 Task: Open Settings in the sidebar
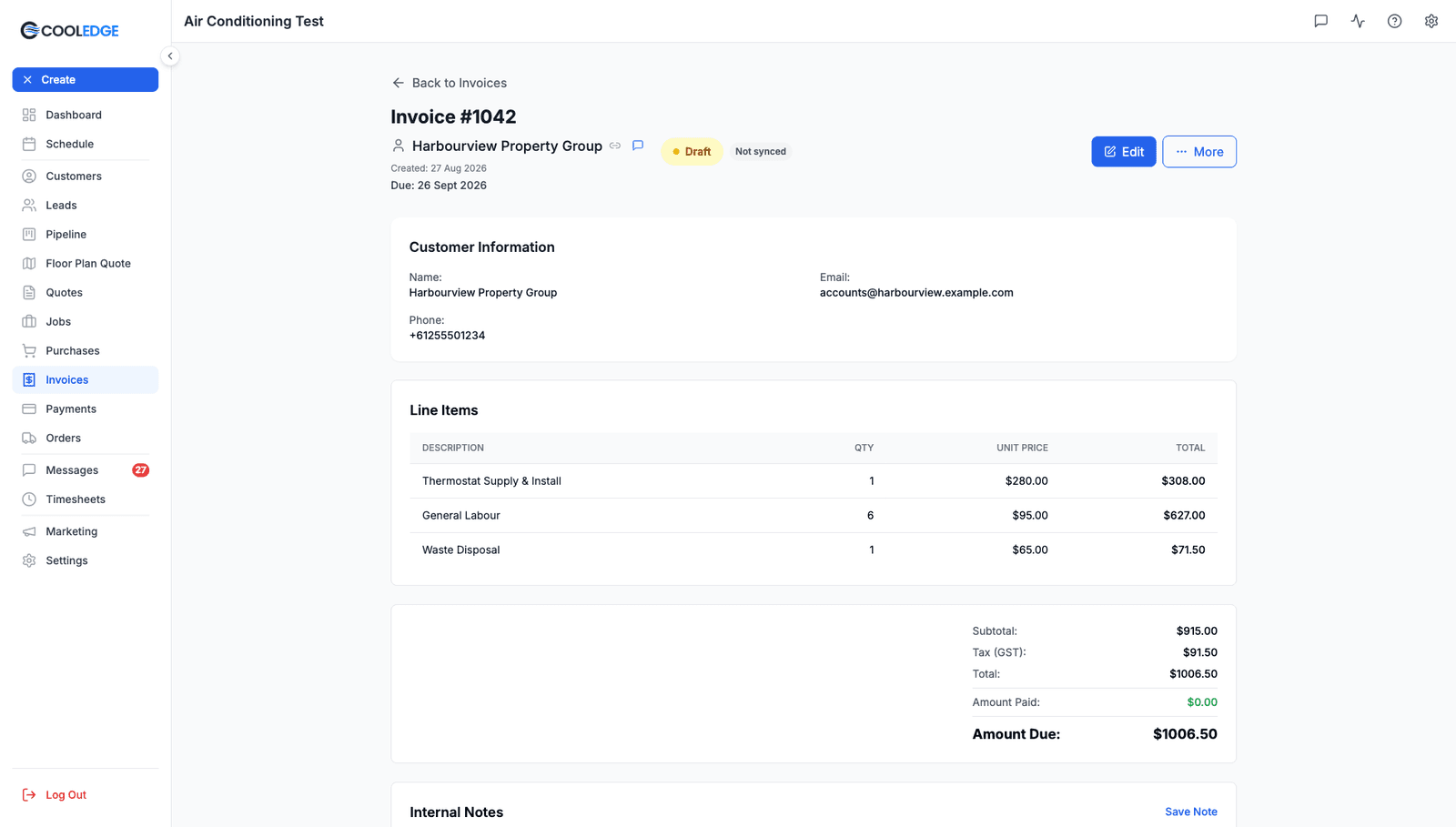[86, 561]
